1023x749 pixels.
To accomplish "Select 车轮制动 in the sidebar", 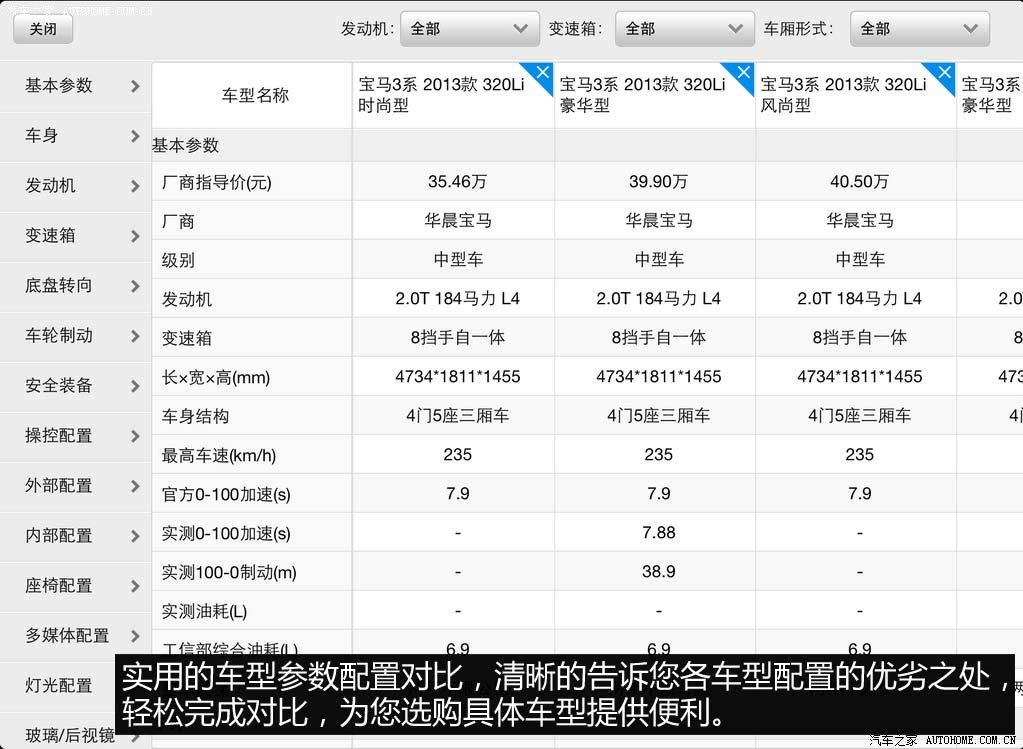I will click(75, 336).
